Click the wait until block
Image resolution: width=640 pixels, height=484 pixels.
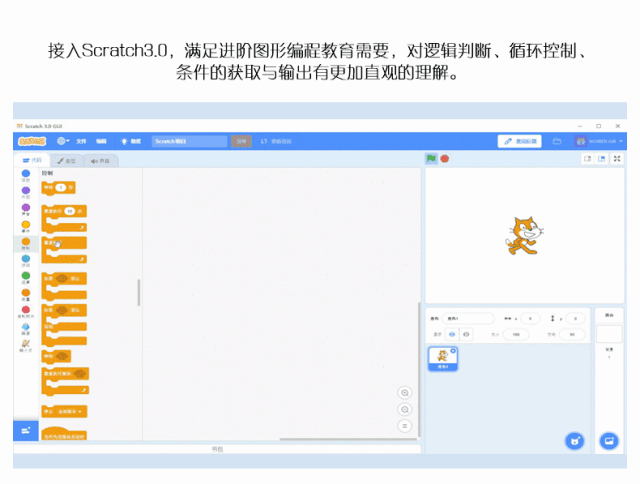pyautogui.click(x=56, y=356)
